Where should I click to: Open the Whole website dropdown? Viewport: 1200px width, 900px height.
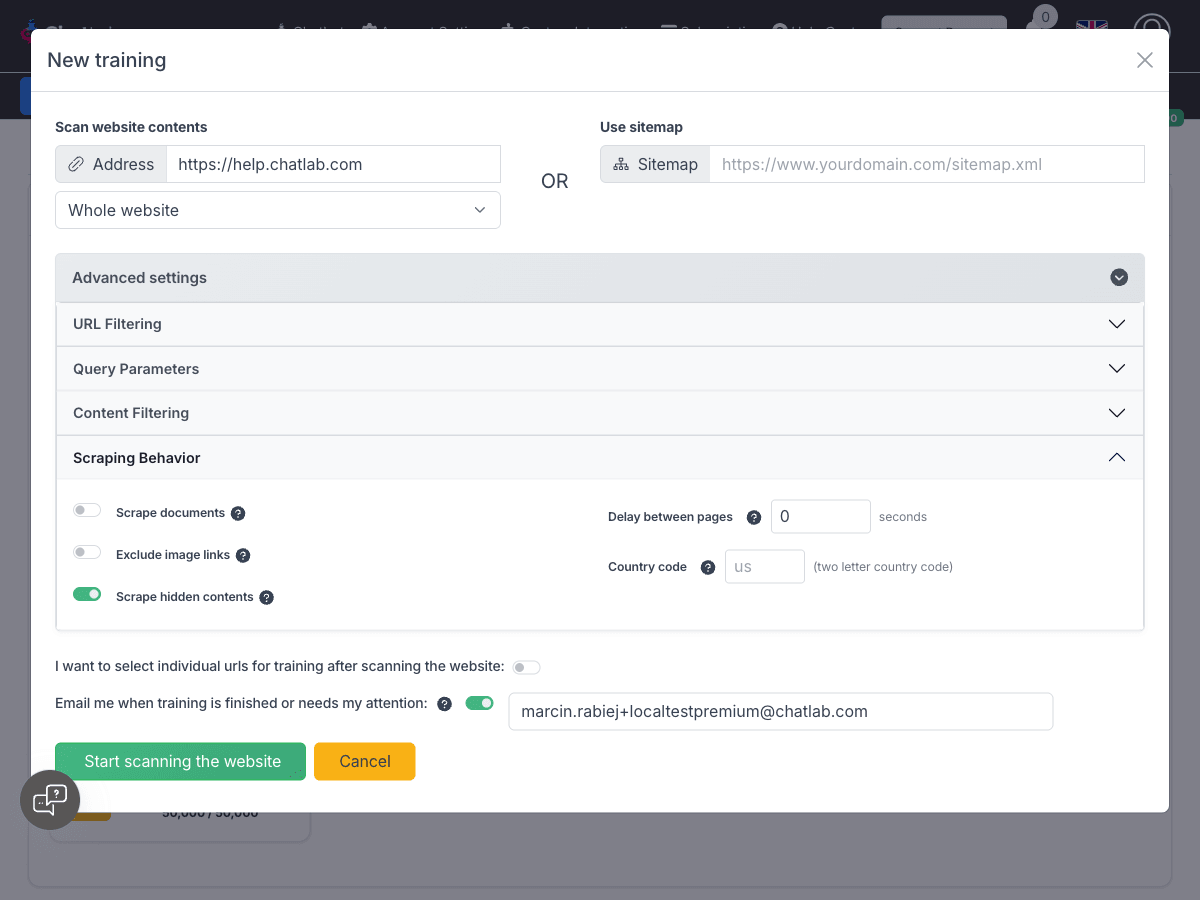pos(278,210)
